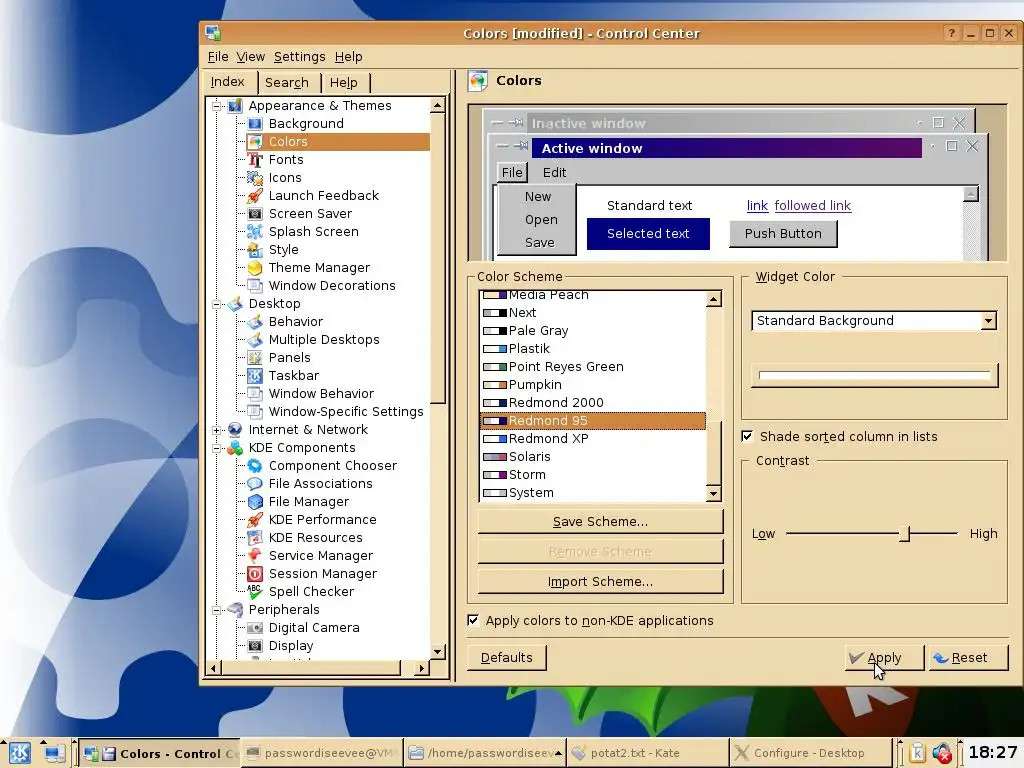The image size is (1024, 768).
Task: Open the View menu
Action: click(250, 57)
